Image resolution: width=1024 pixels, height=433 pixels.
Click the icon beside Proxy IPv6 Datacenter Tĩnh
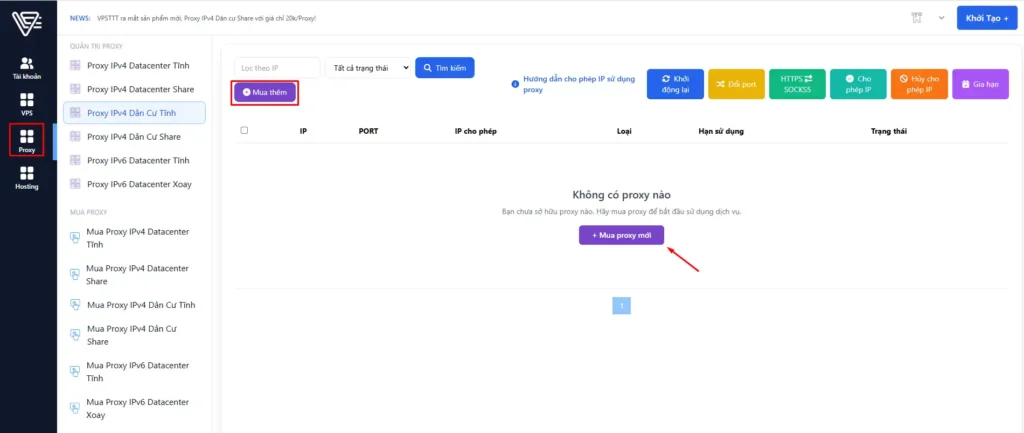click(75, 160)
